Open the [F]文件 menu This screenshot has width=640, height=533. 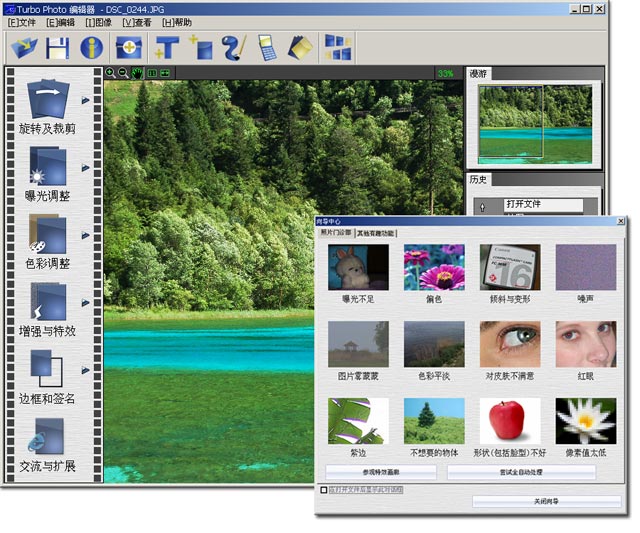[x=22, y=22]
